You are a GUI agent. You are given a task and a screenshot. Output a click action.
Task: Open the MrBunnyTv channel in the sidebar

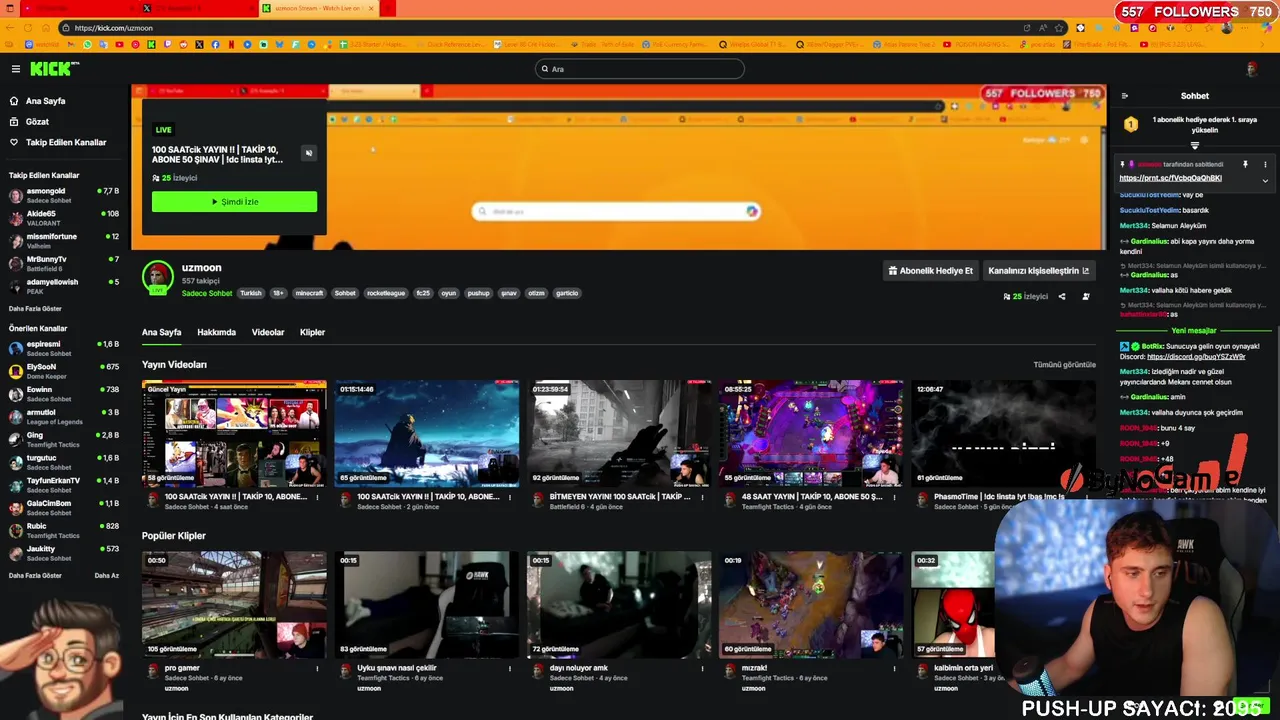tap(63, 264)
